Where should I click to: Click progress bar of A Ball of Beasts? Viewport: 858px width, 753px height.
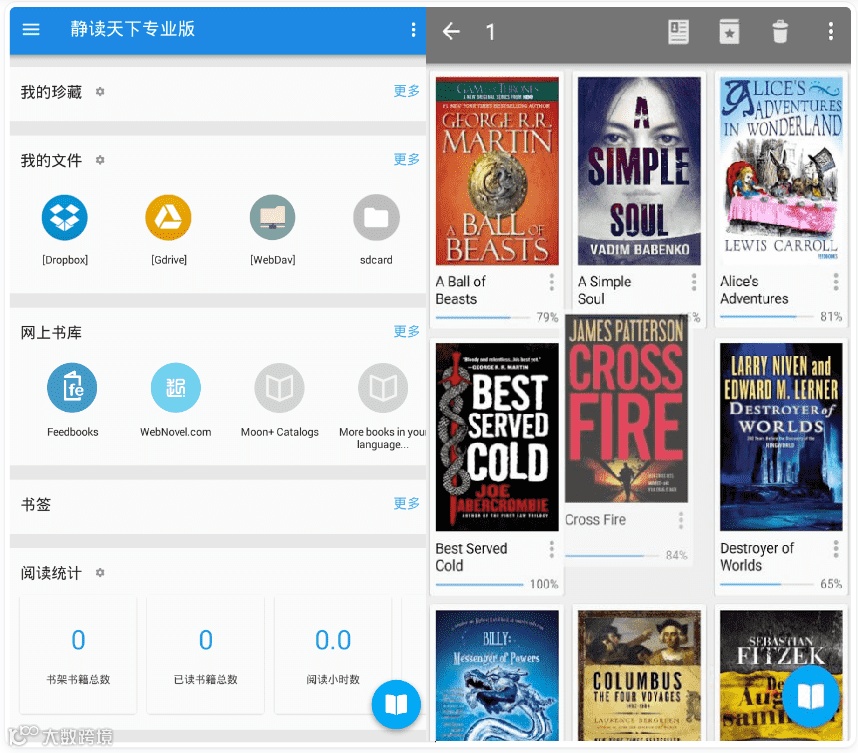click(483, 317)
